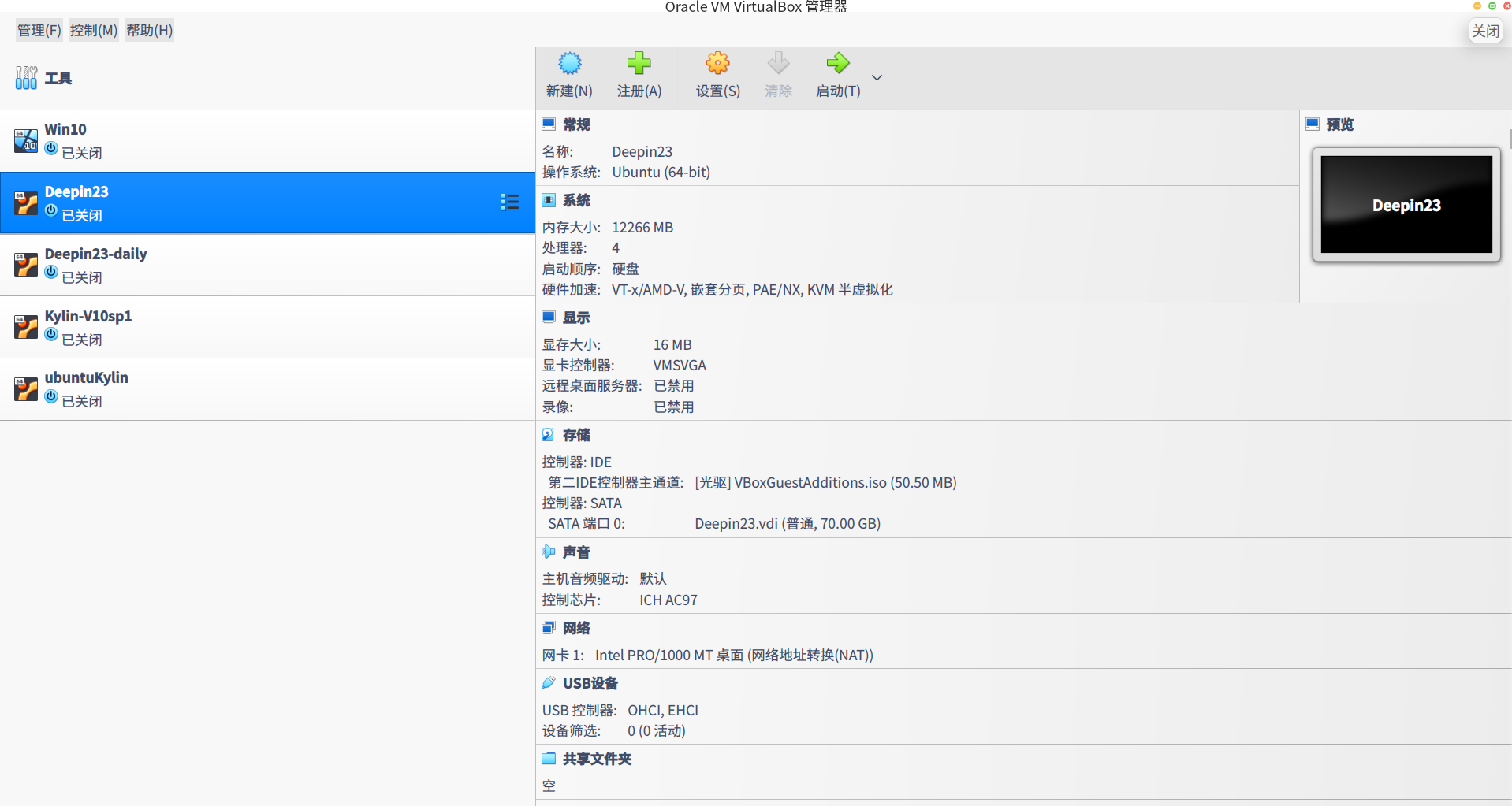Click the power status icon of Kylin-V10sp1
The height and width of the screenshot is (806, 1512).
click(x=50, y=334)
